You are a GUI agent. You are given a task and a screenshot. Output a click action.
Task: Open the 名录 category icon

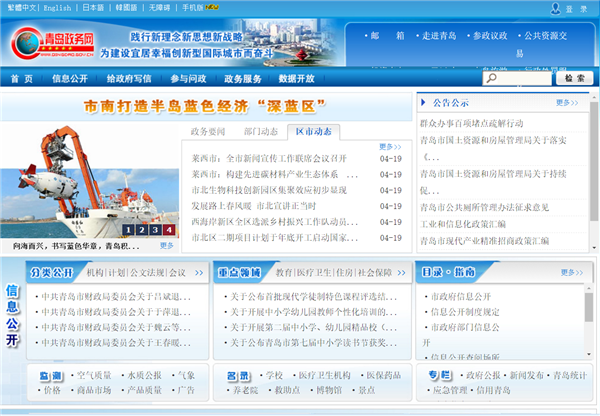click(x=238, y=376)
